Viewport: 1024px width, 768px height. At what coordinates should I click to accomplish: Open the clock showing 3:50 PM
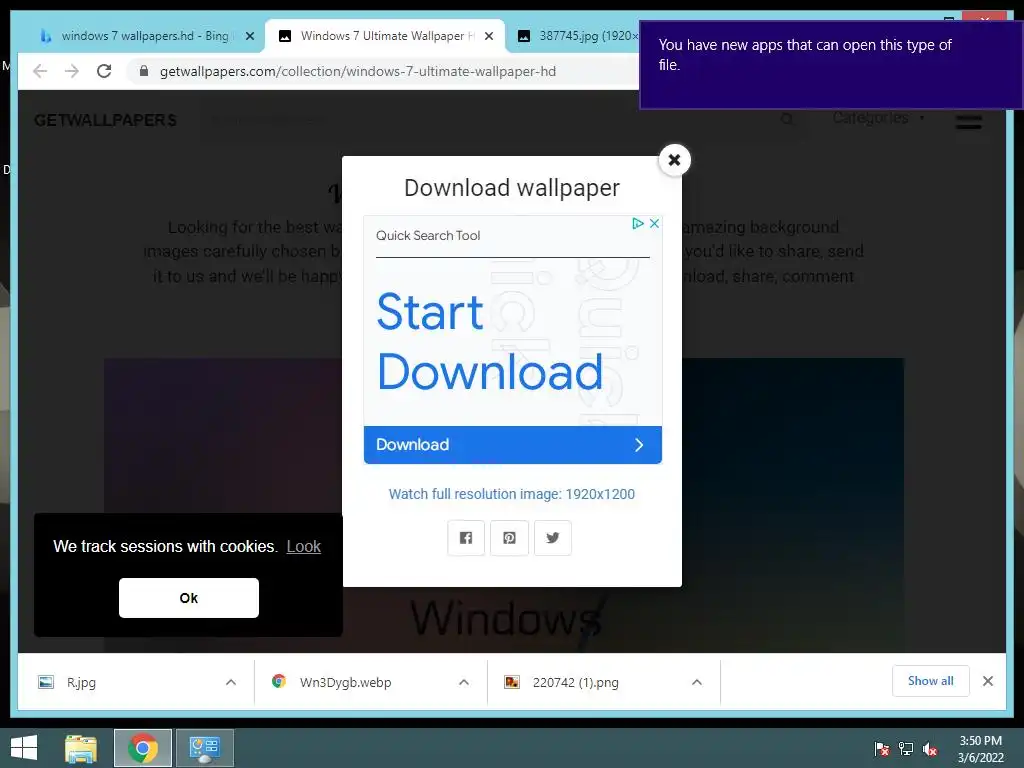980,749
